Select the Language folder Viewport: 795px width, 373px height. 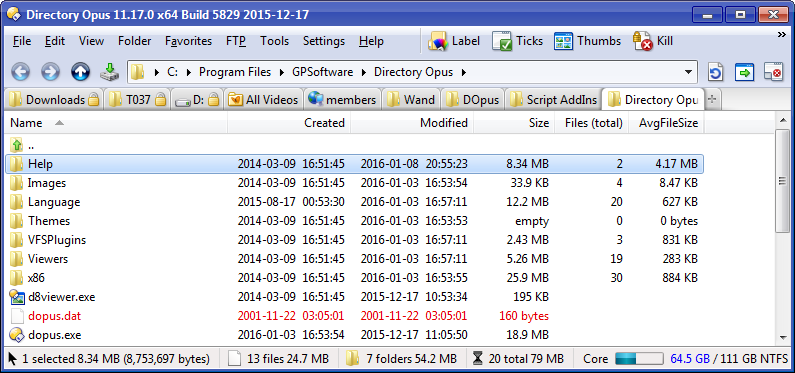click(355, 202)
